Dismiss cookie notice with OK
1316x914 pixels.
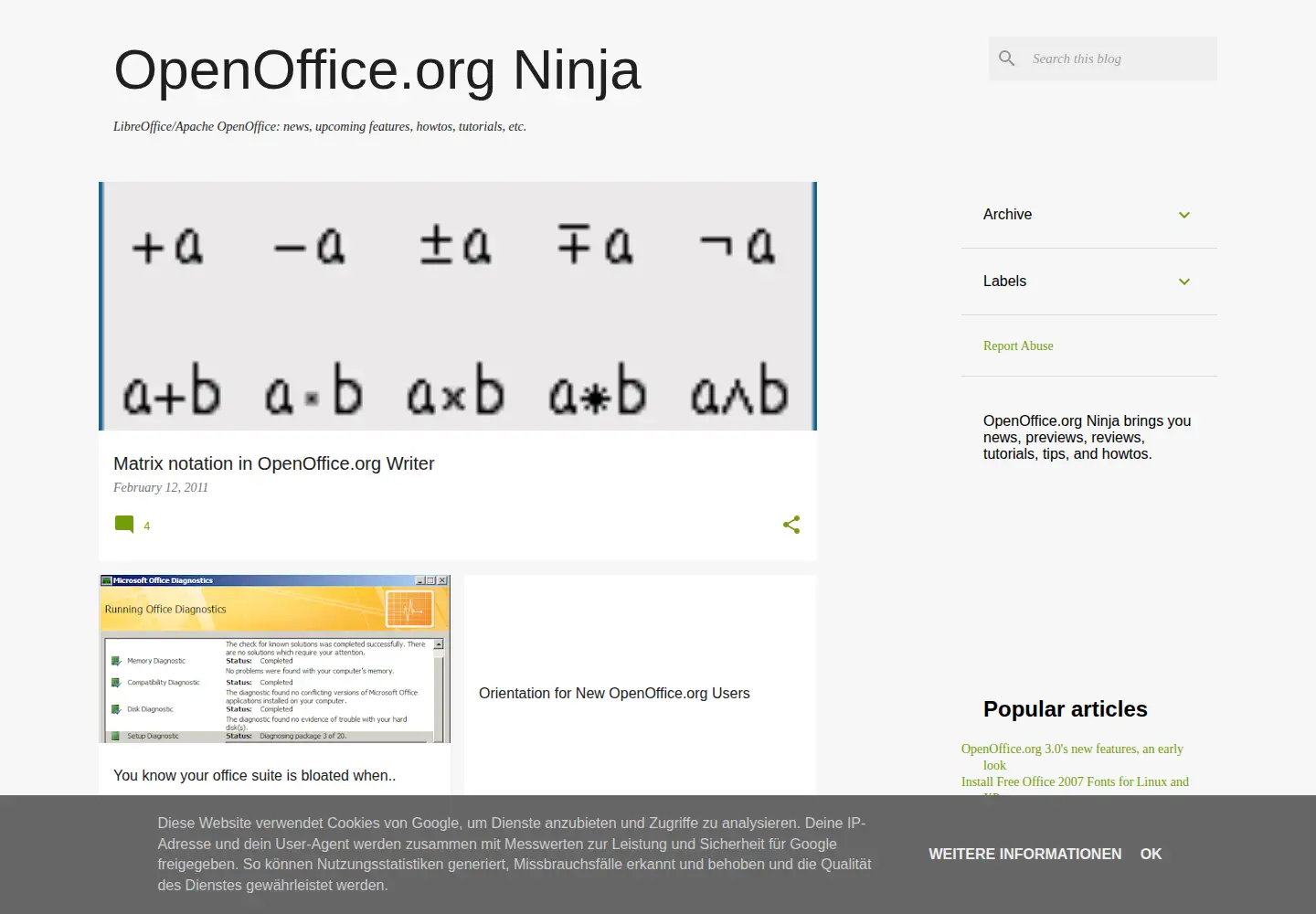(x=1151, y=854)
